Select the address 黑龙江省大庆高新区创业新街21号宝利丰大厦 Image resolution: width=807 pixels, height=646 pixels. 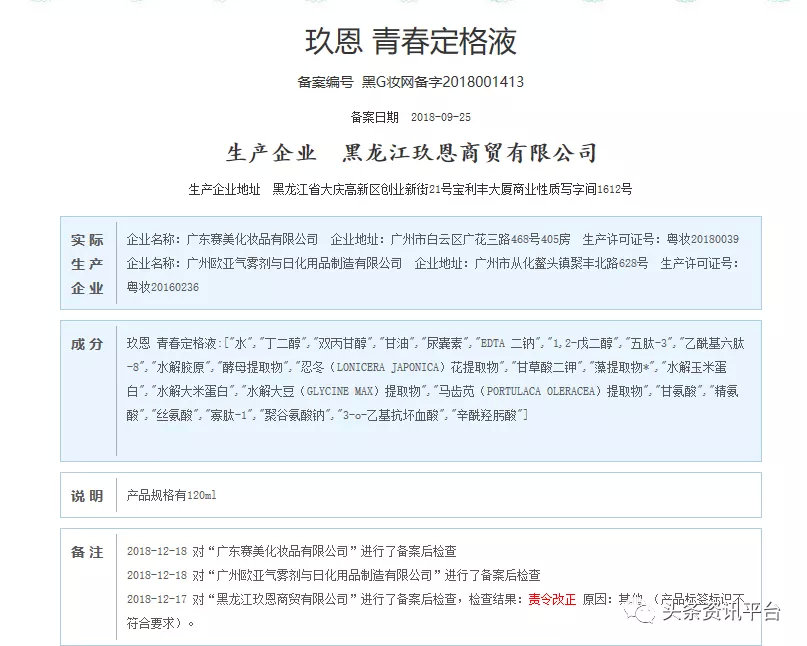coord(394,189)
